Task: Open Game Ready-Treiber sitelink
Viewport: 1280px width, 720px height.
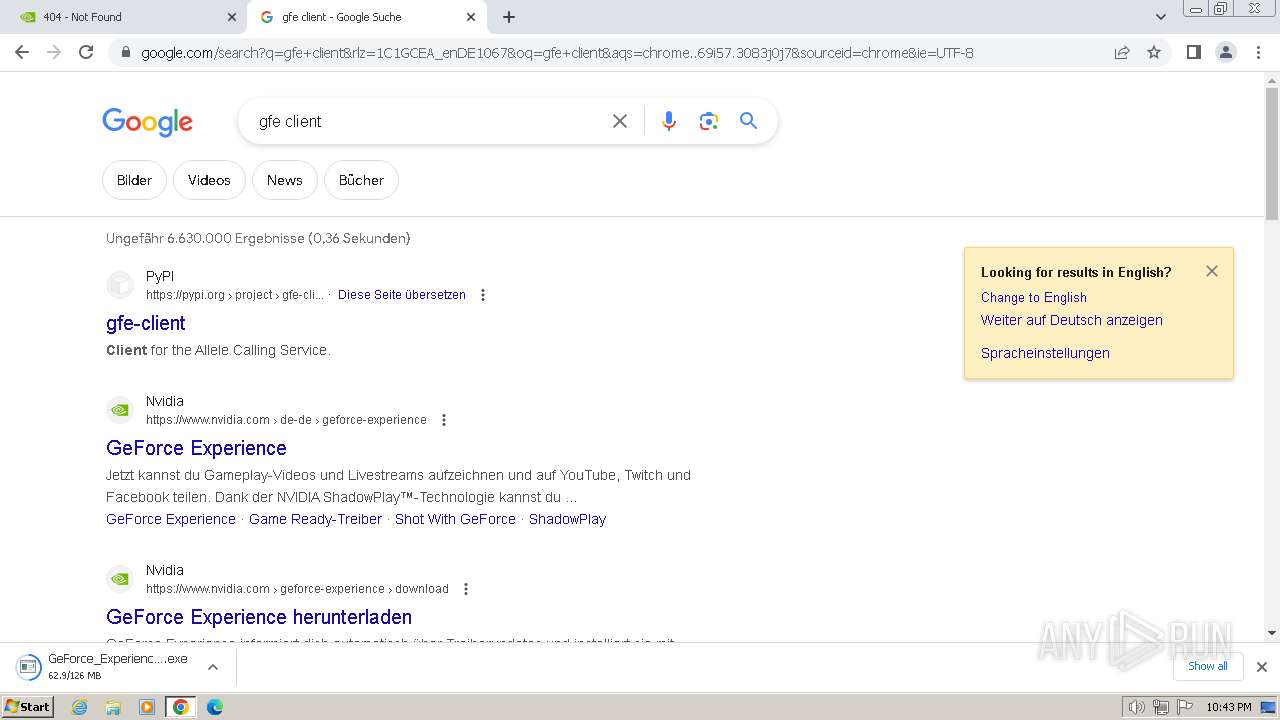Action: pos(315,519)
